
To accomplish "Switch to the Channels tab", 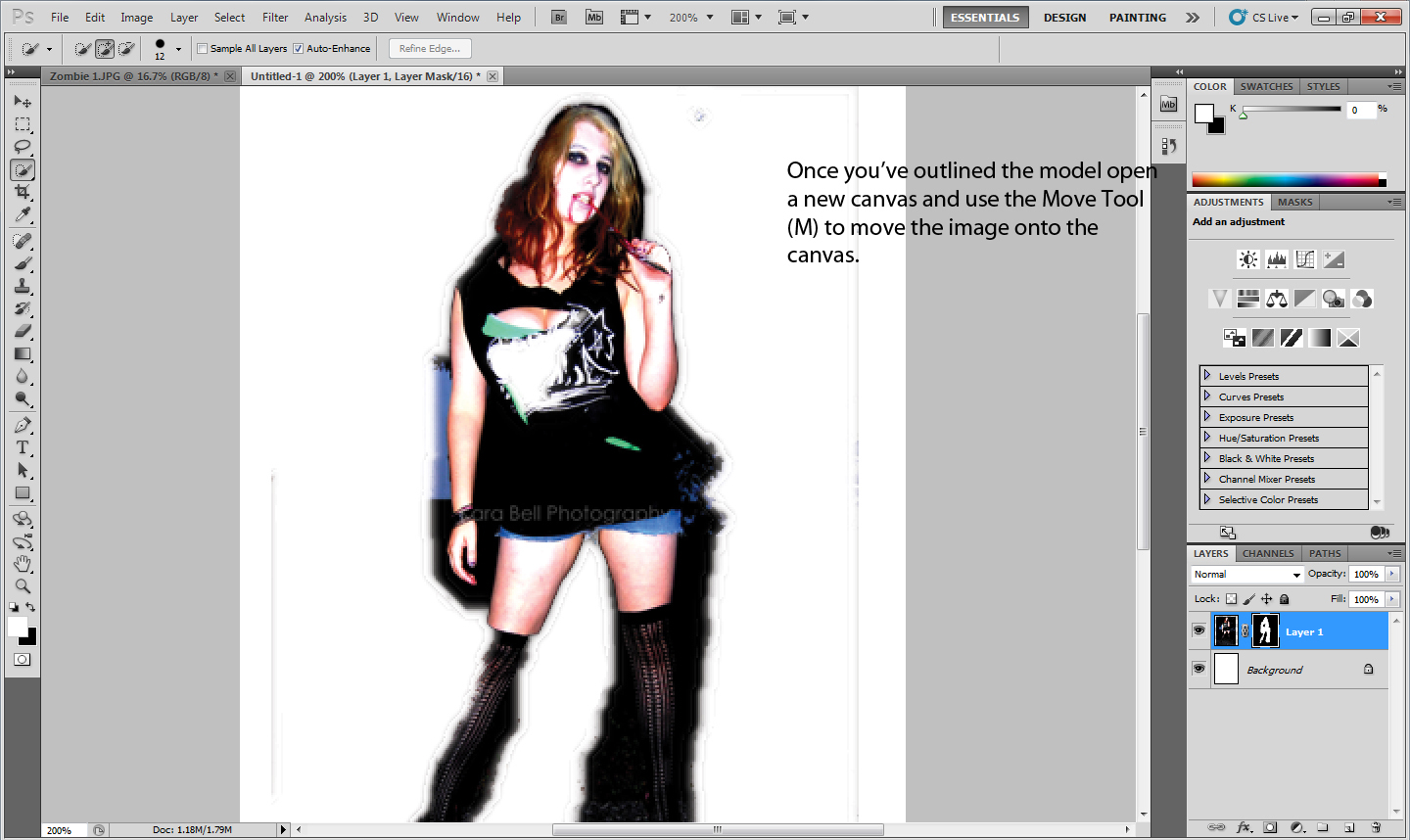I will pos(1268,553).
